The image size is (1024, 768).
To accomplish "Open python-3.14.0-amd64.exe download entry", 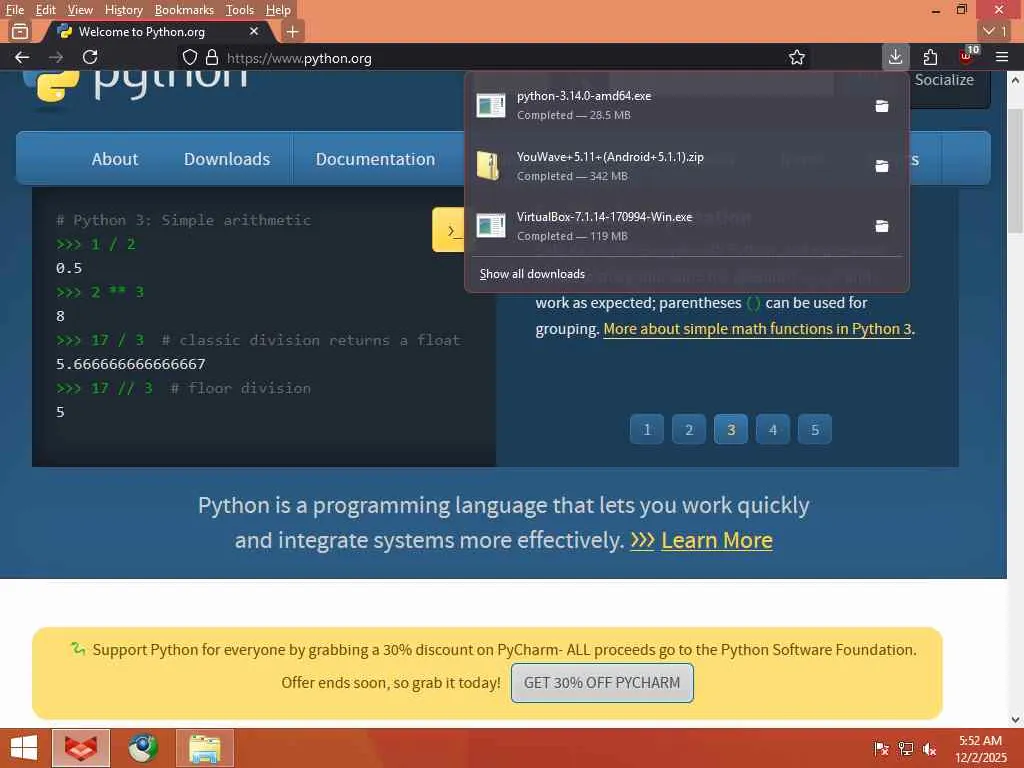I will coord(666,105).
